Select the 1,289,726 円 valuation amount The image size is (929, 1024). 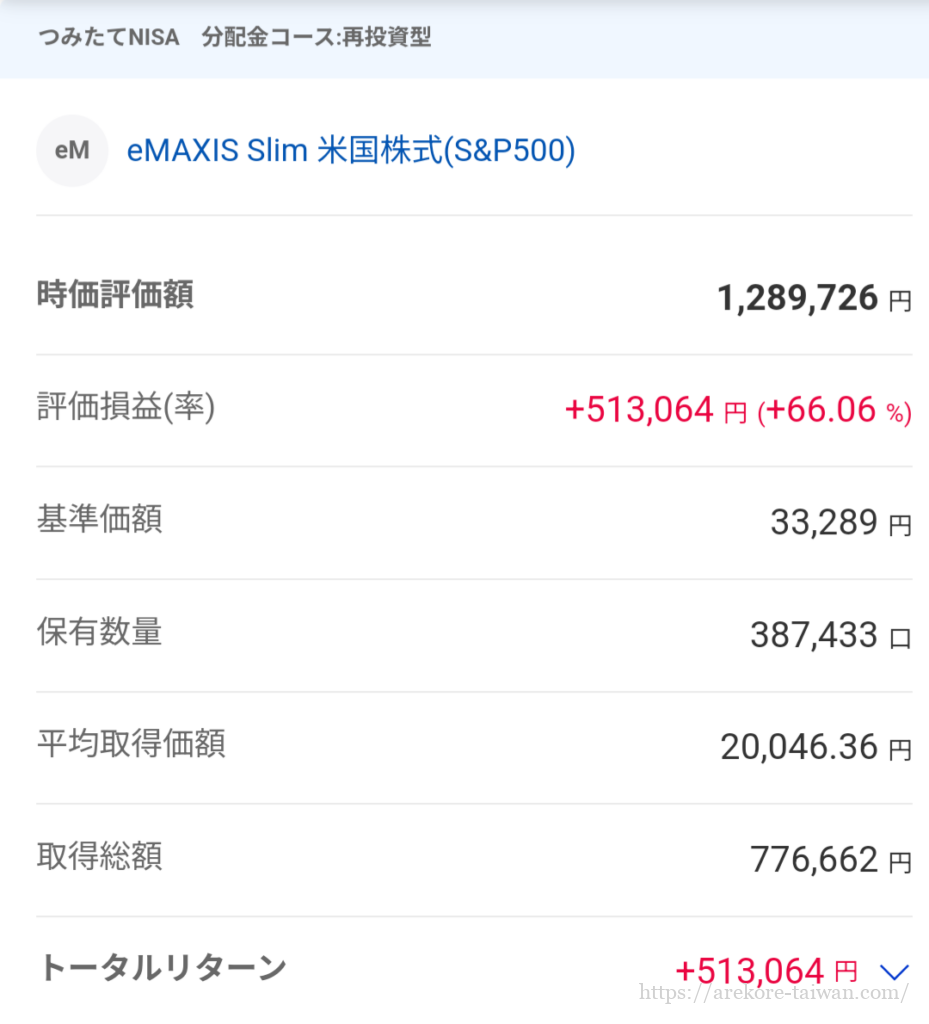coord(814,298)
